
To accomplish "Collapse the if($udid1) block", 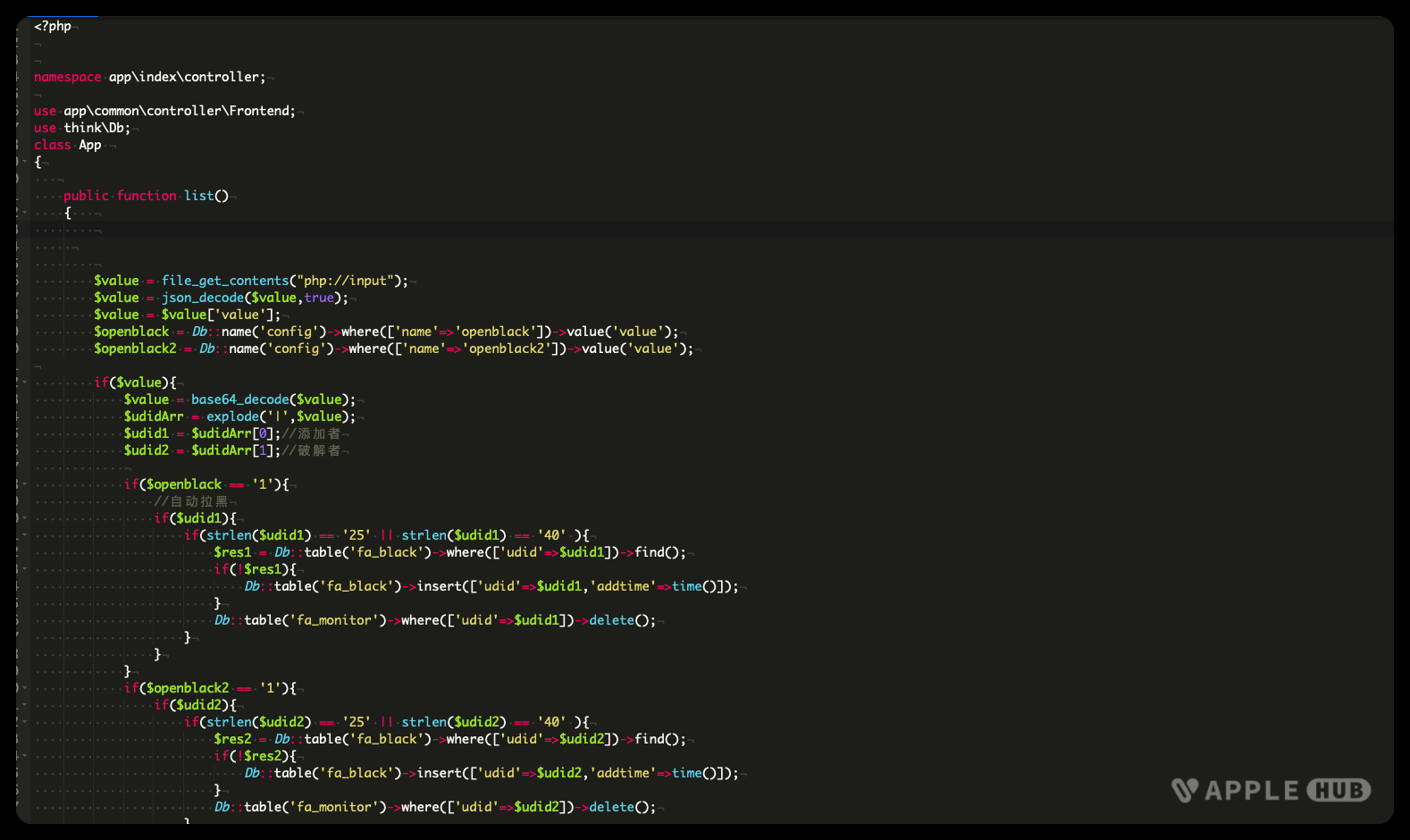I will point(25,518).
